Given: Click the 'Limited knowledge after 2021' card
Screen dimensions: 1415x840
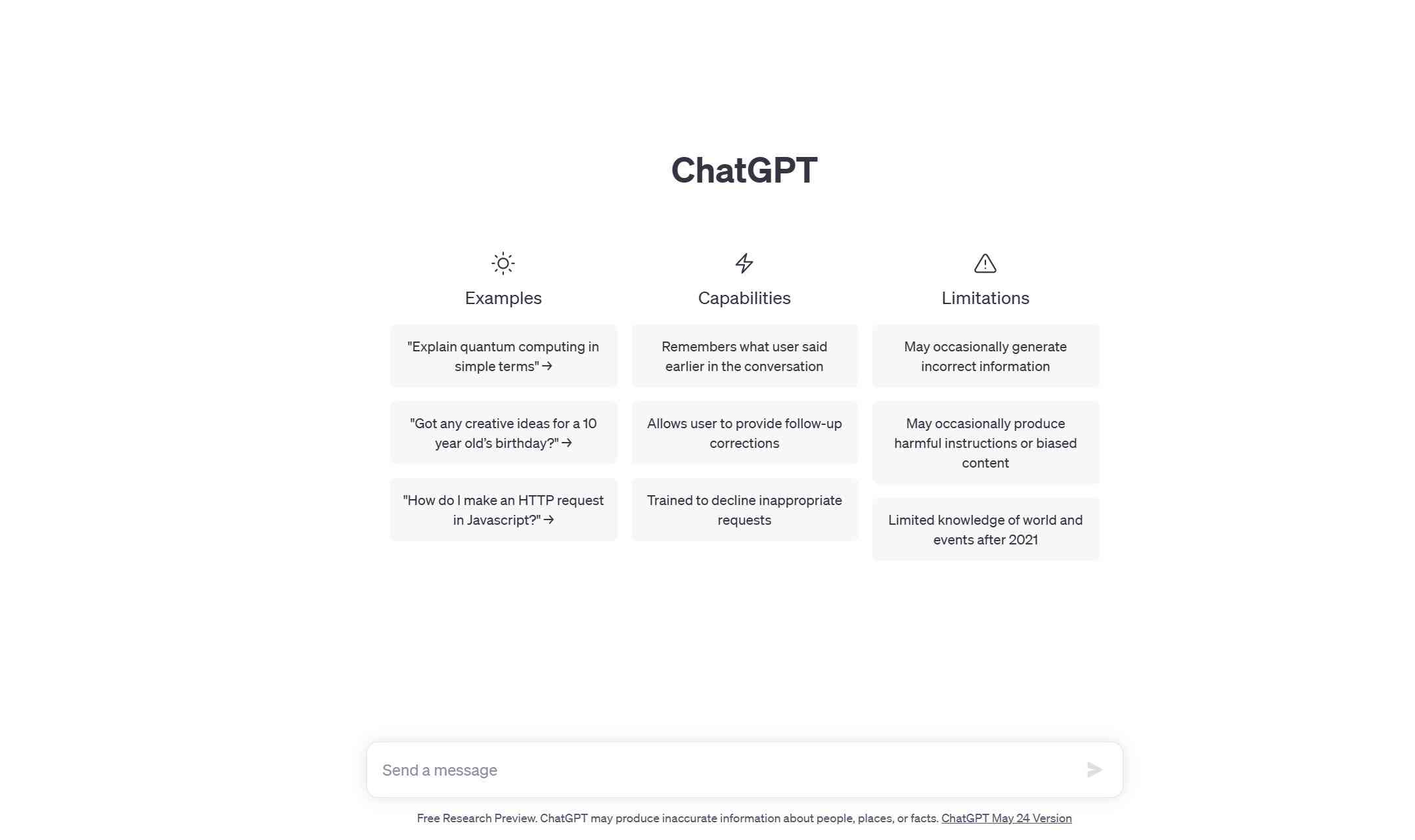Looking at the screenshot, I should point(985,529).
